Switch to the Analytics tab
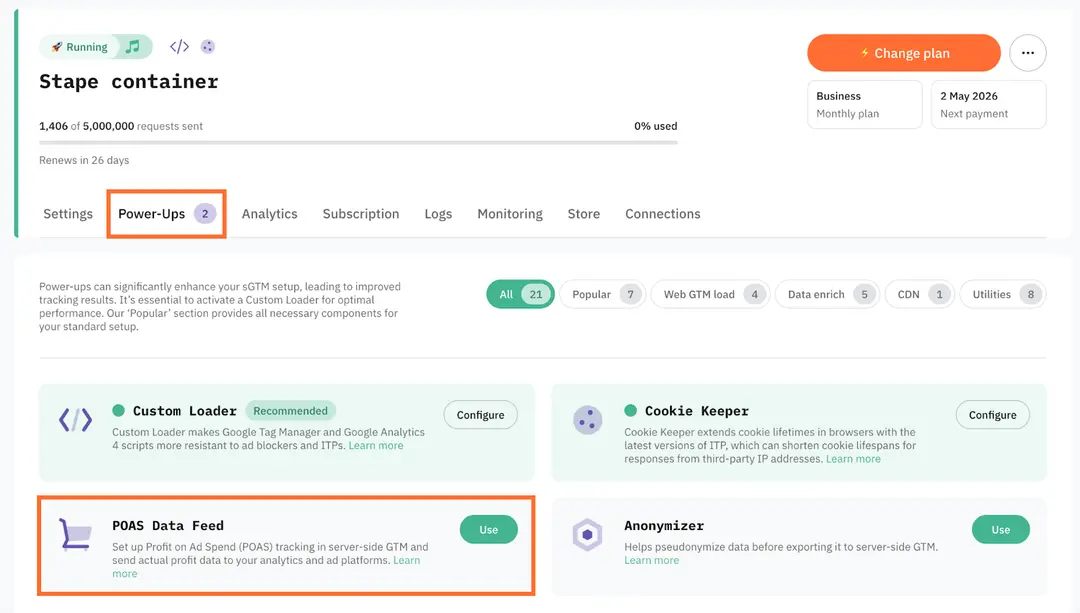This screenshot has width=1080, height=613. coord(270,214)
